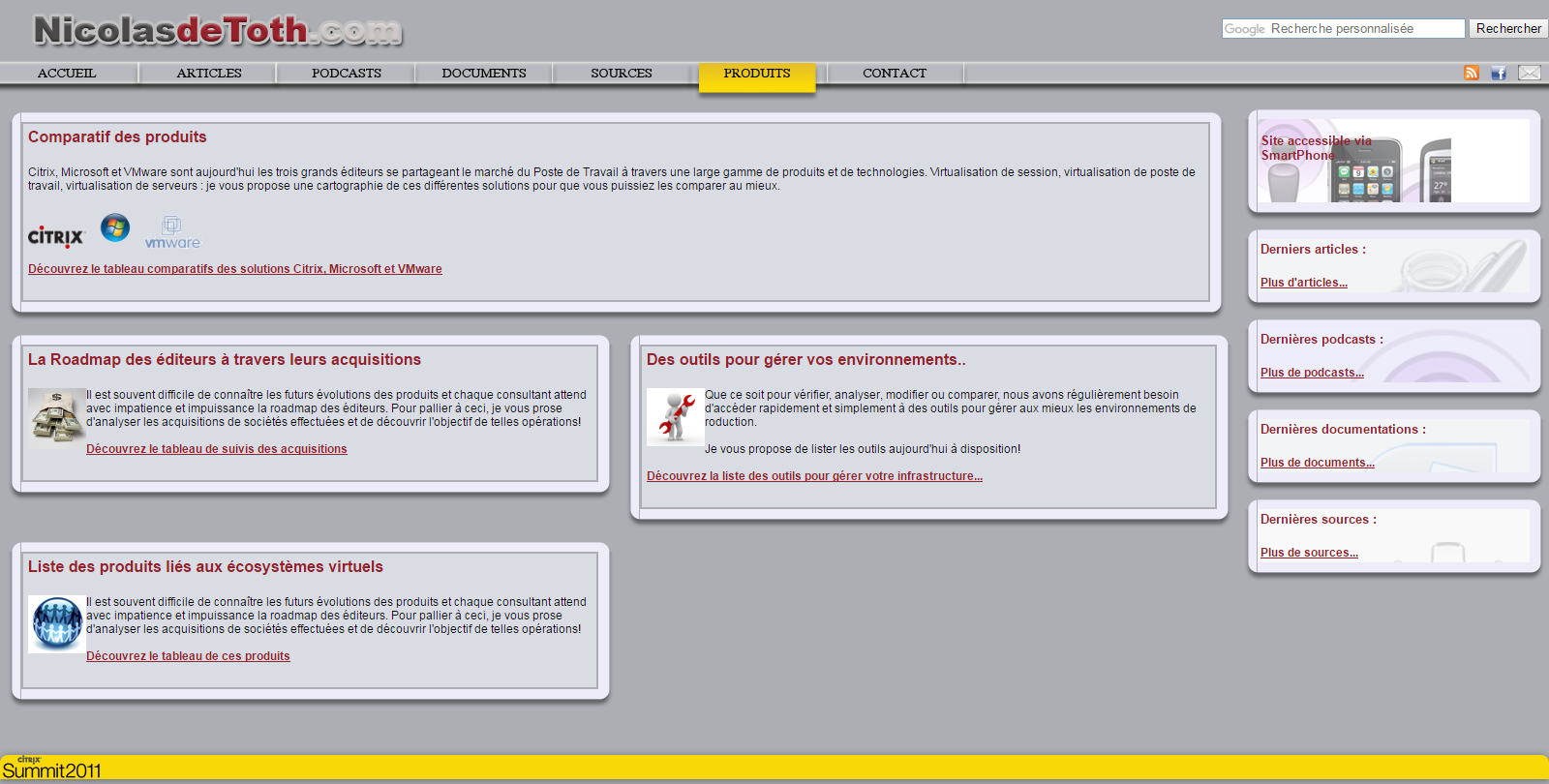Open the CONTACT menu tab
Viewport: 1549px width, 784px height.
[x=895, y=74]
